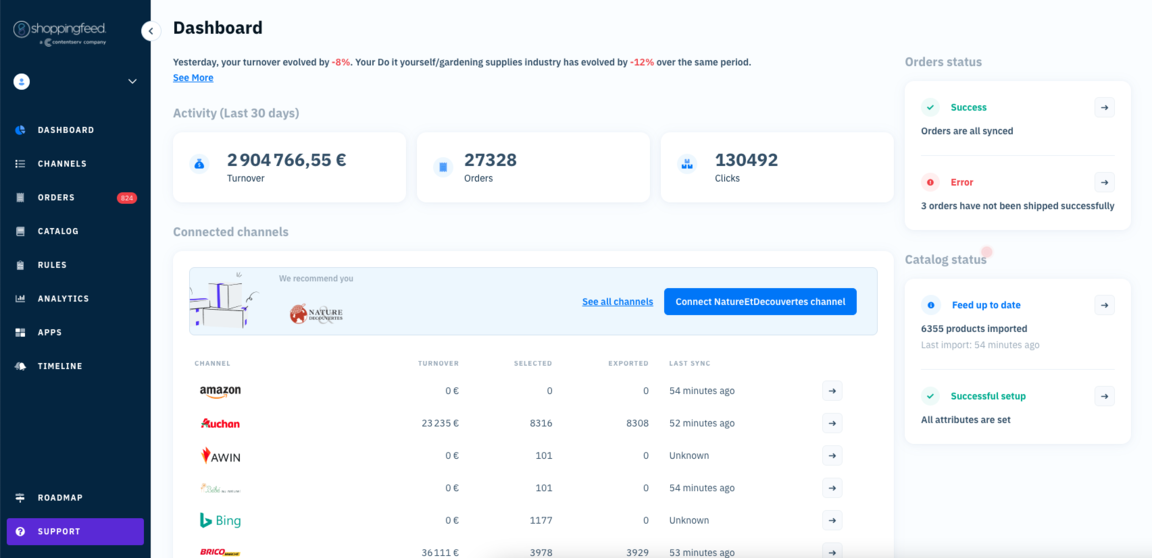Image resolution: width=1152 pixels, height=558 pixels.
Task: Open the Auchan channel row arrow
Action: click(x=832, y=424)
